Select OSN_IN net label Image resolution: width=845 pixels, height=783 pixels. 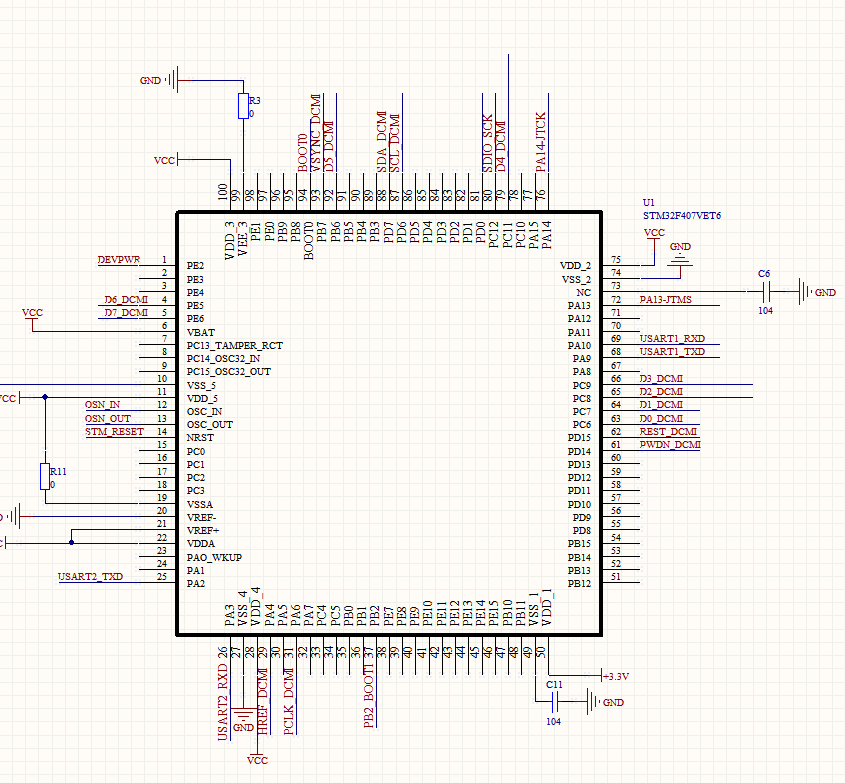click(x=102, y=405)
